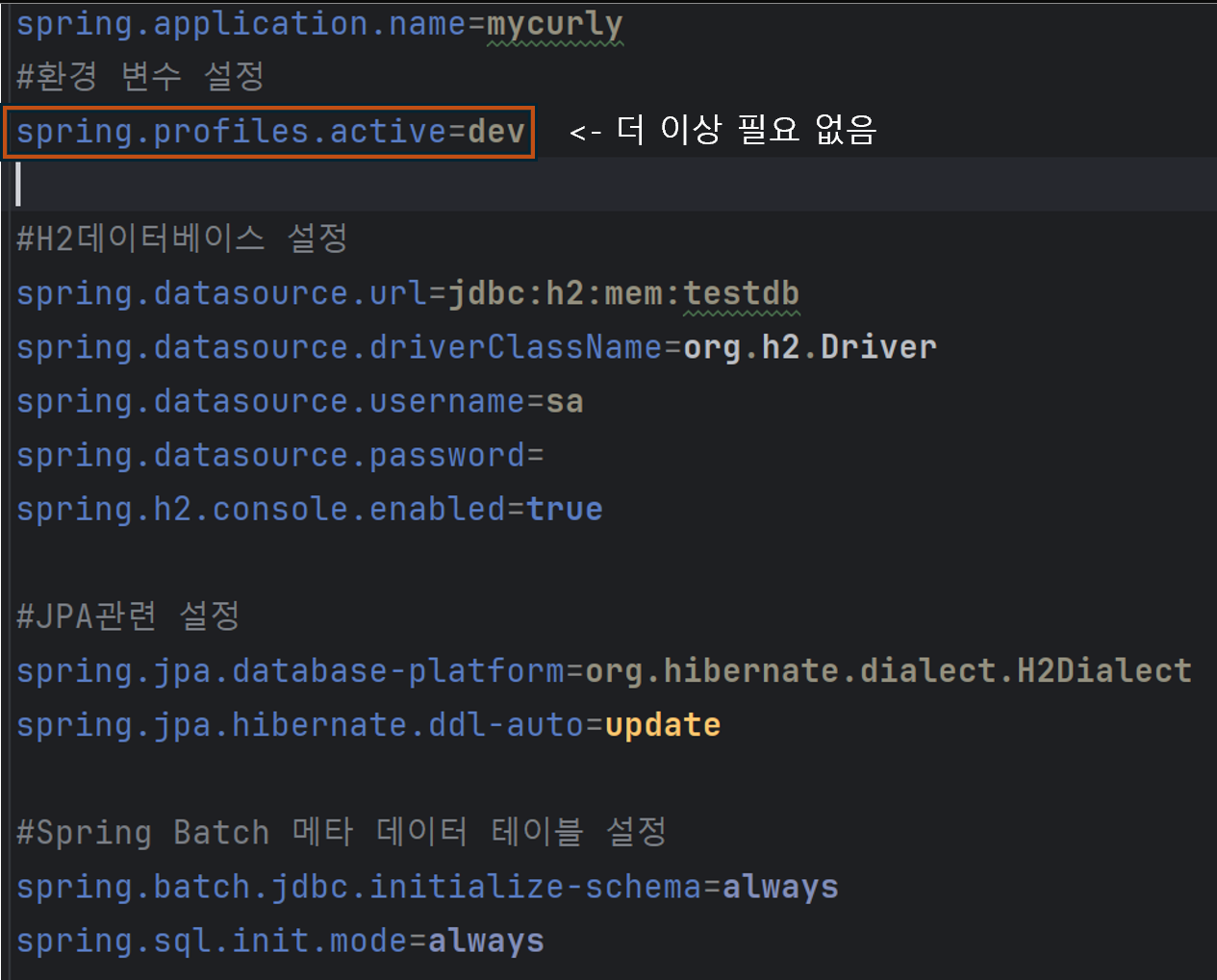Click the spring.jpa.database-platform key
This screenshot has height=980, width=1217.
point(291,670)
